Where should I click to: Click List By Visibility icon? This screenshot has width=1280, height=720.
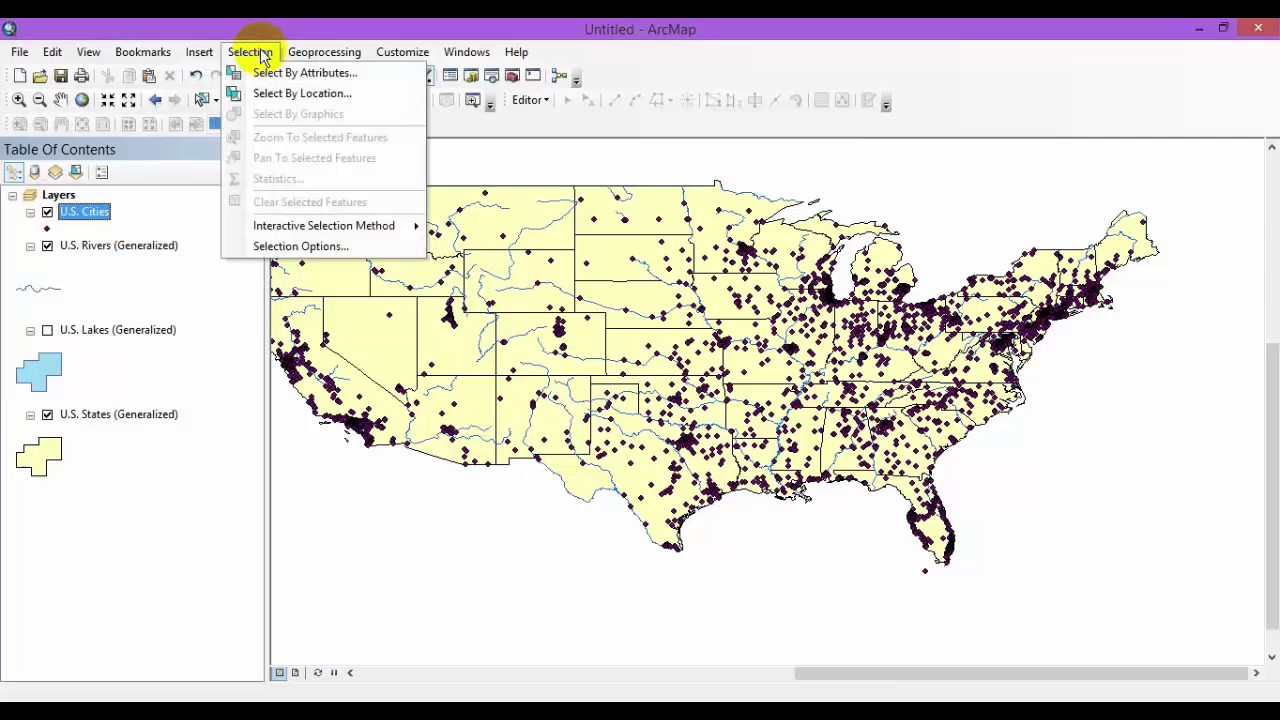coord(55,172)
